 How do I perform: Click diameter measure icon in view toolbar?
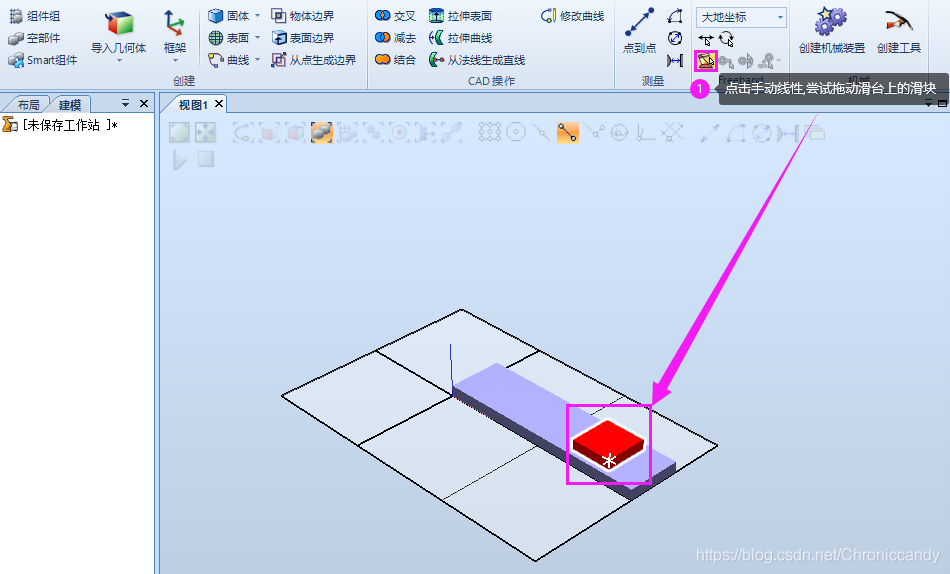click(762, 133)
